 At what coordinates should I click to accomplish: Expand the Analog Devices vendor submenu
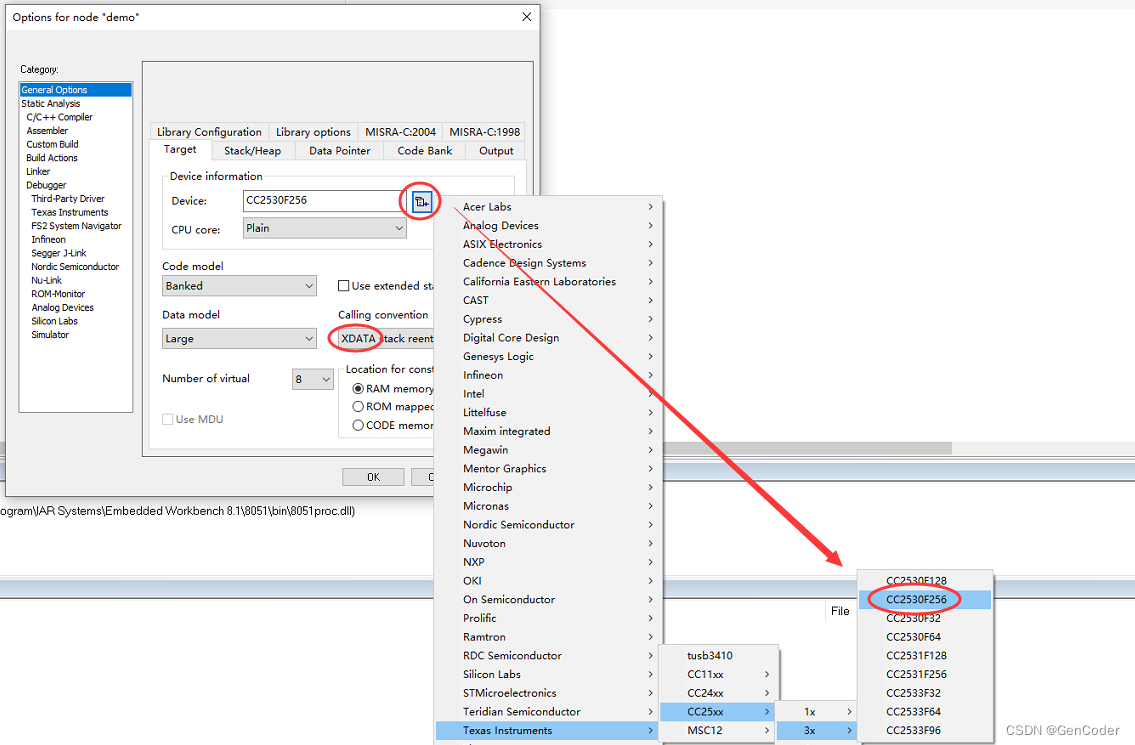(x=549, y=226)
